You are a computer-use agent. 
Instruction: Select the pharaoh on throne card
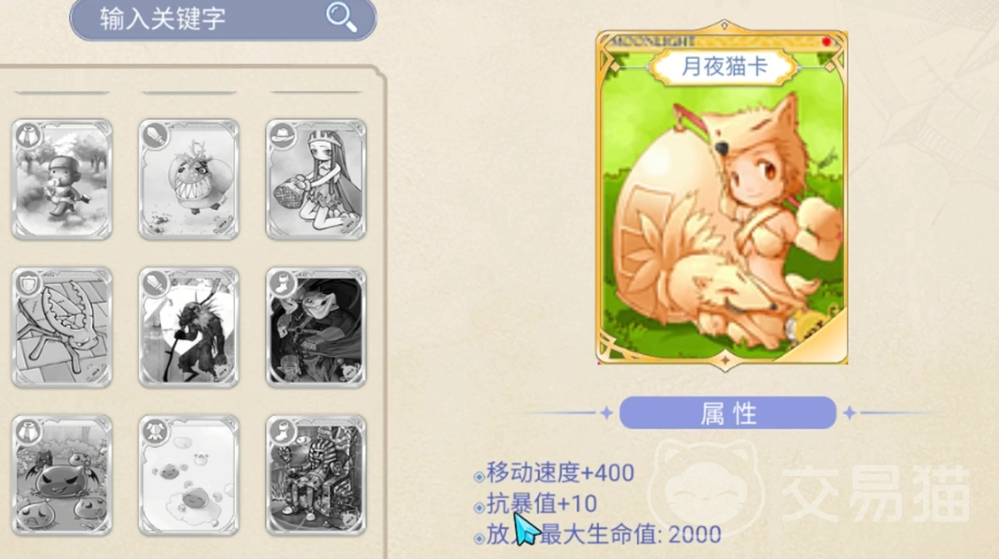pyautogui.click(x=316, y=476)
